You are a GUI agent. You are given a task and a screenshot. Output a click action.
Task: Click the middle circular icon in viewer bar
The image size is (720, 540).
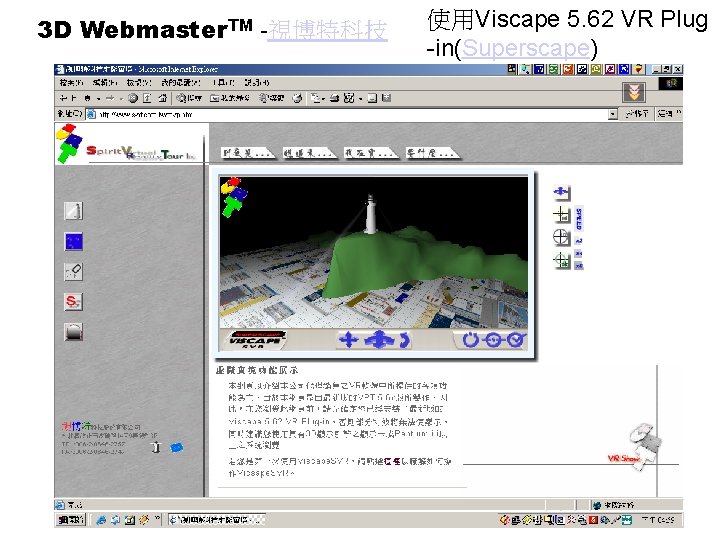(494, 340)
